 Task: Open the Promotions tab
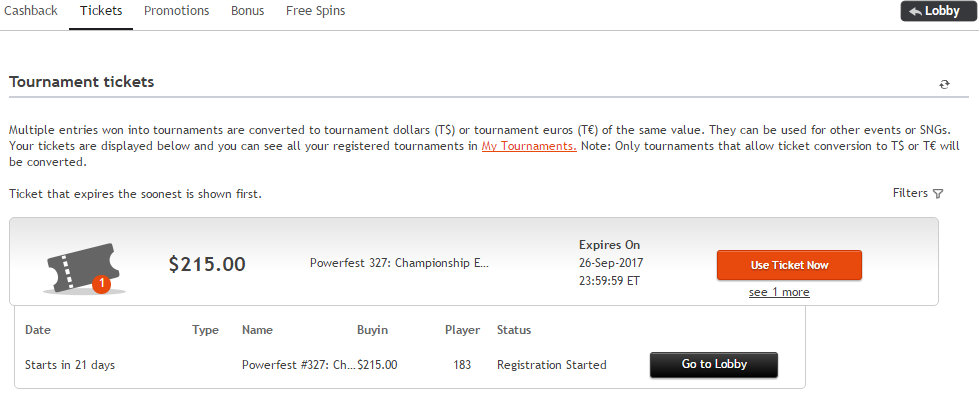pyautogui.click(x=177, y=11)
